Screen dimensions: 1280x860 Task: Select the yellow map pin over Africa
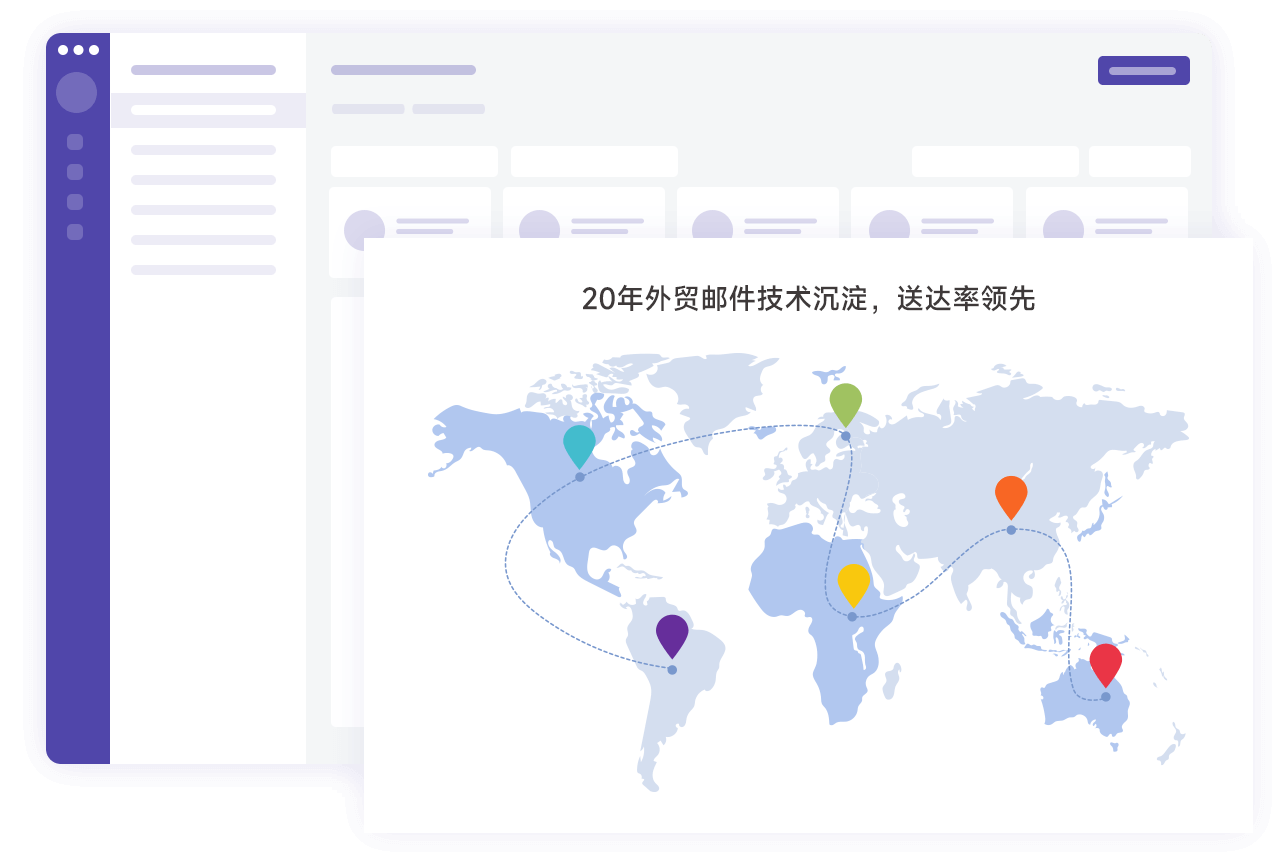(853, 585)
